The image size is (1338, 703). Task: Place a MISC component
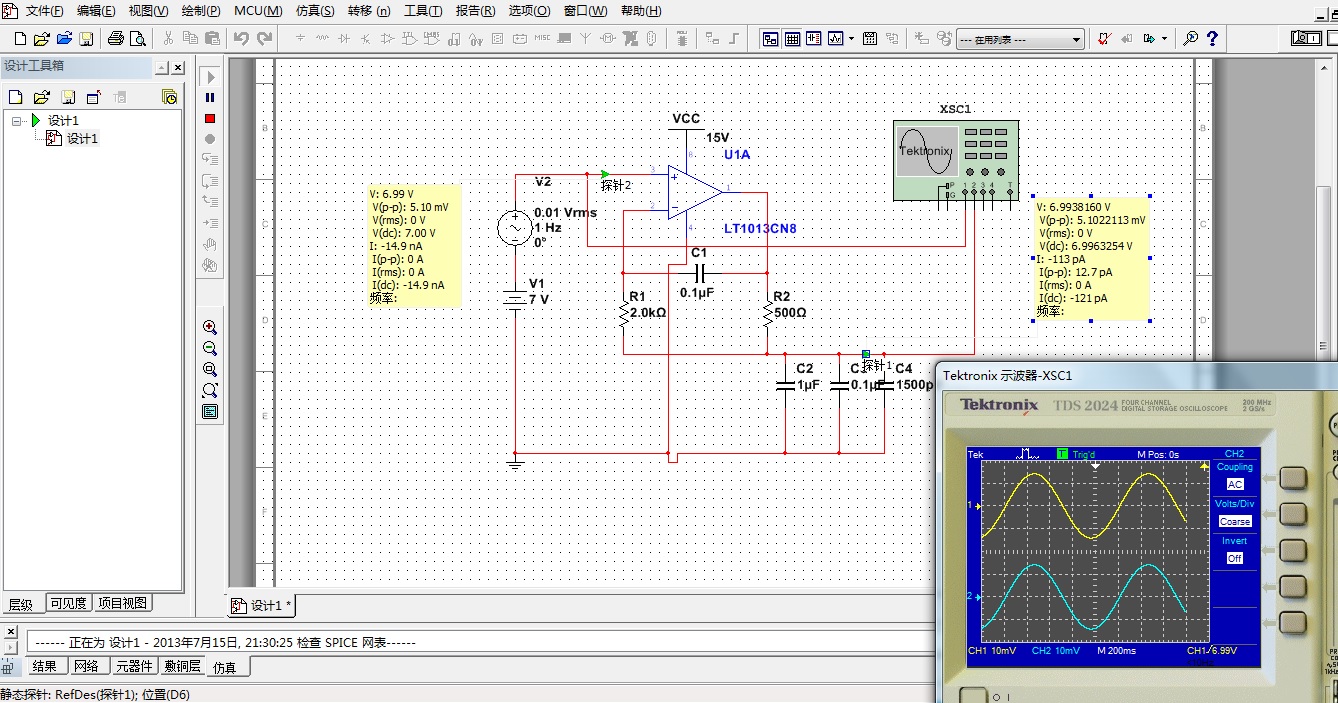tap(542, 39)
